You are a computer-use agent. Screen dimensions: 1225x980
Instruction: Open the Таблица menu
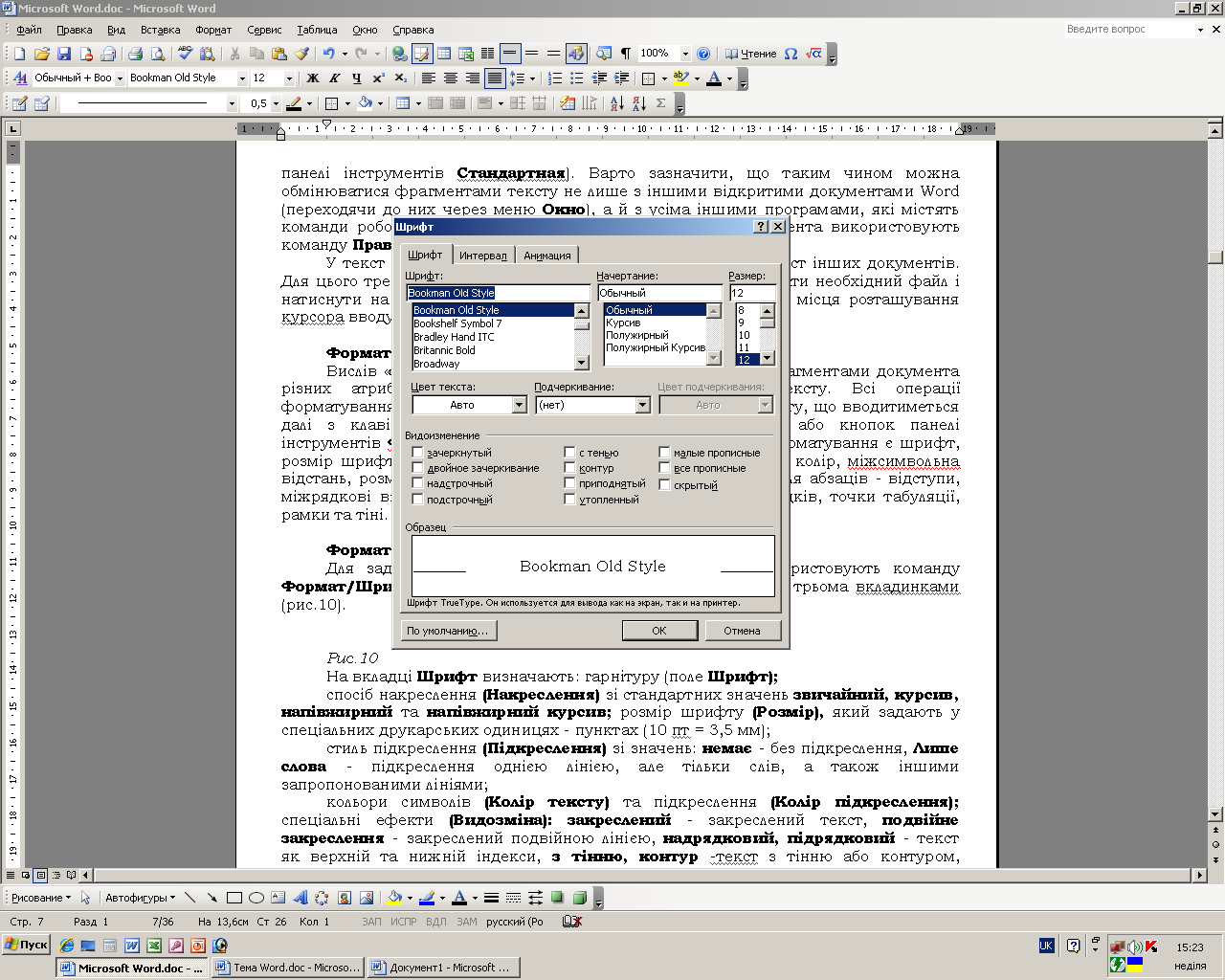click(317, 30)
